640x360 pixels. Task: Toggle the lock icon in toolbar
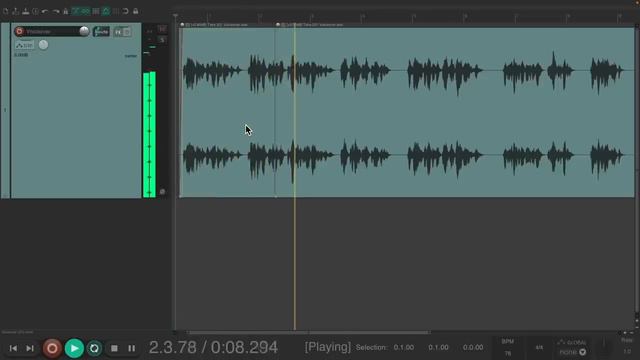(x=136, y=11)
